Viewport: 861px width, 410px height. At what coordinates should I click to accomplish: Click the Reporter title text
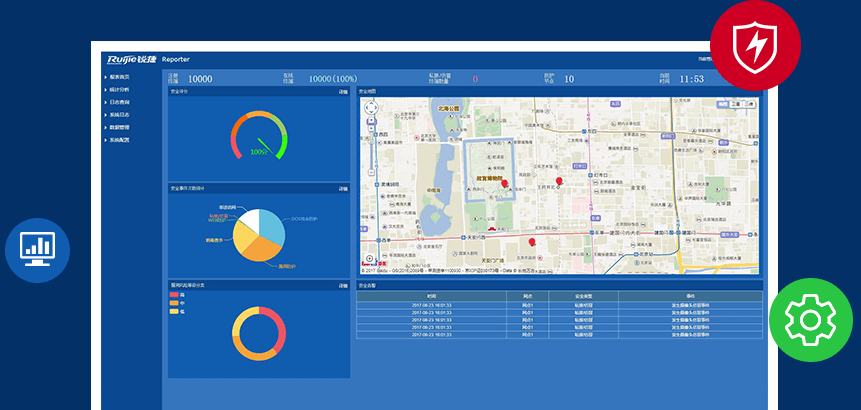tap(176, 59)
